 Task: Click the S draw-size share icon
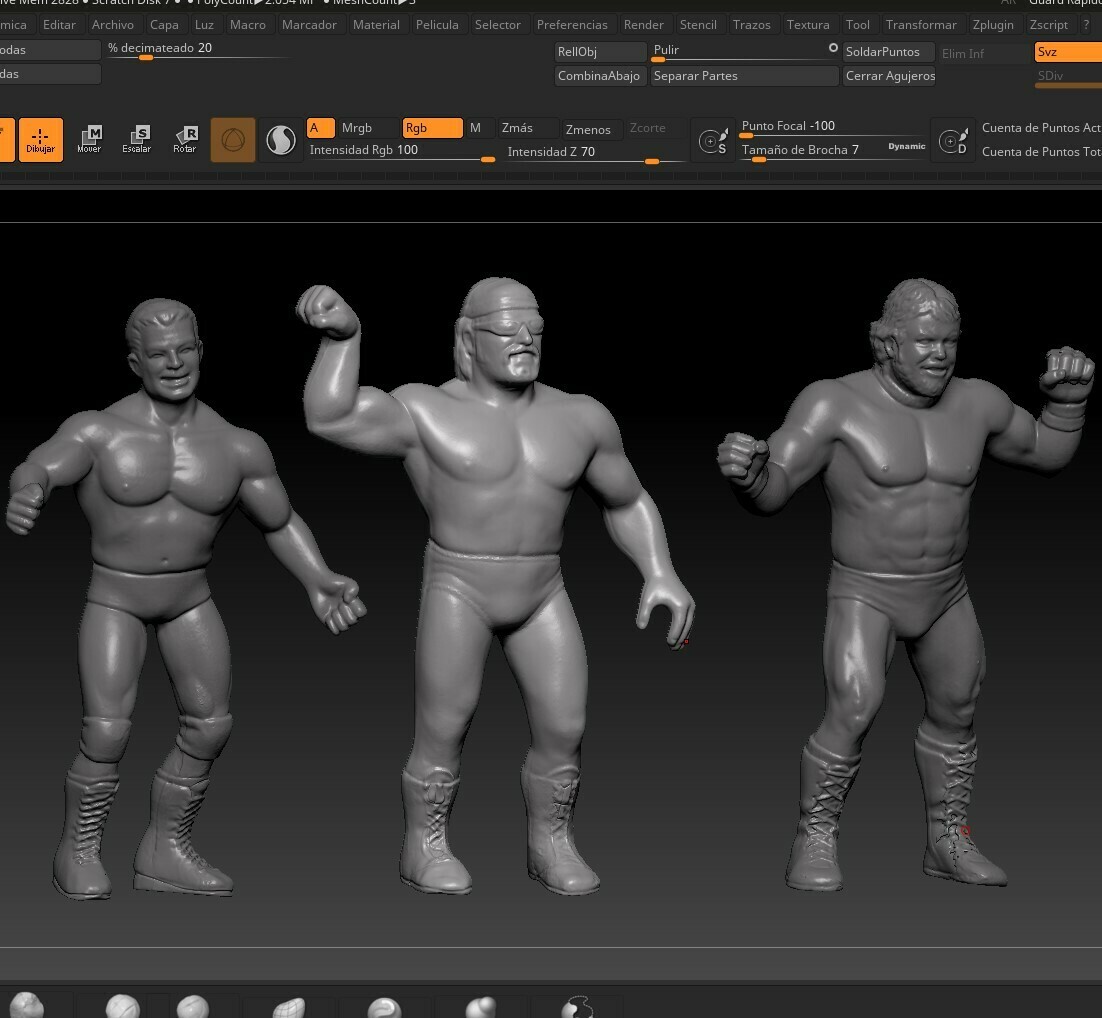coord(713,141)
